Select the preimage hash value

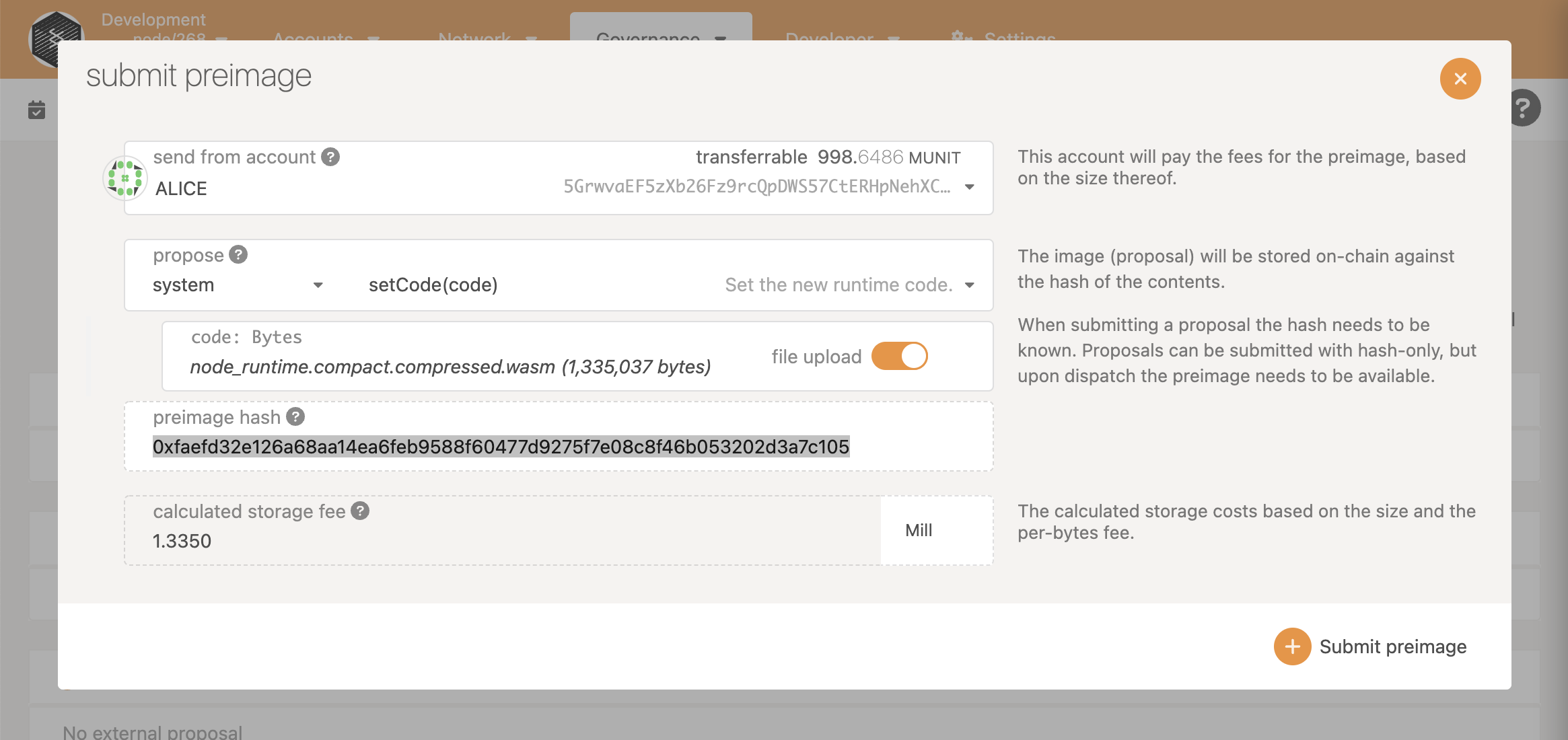pos(501,447)
